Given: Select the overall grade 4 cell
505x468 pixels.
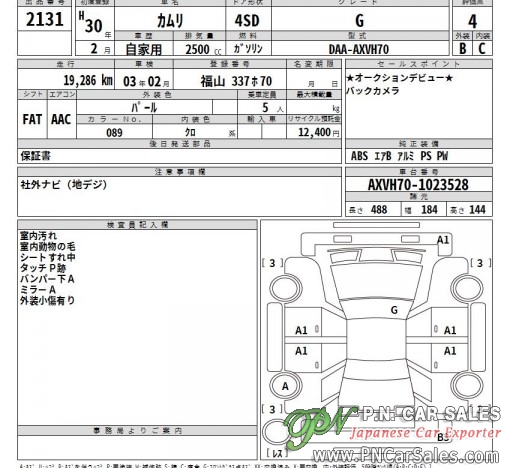Looking at the screenshot, I should pyautogui.click(x=472, y=21).
